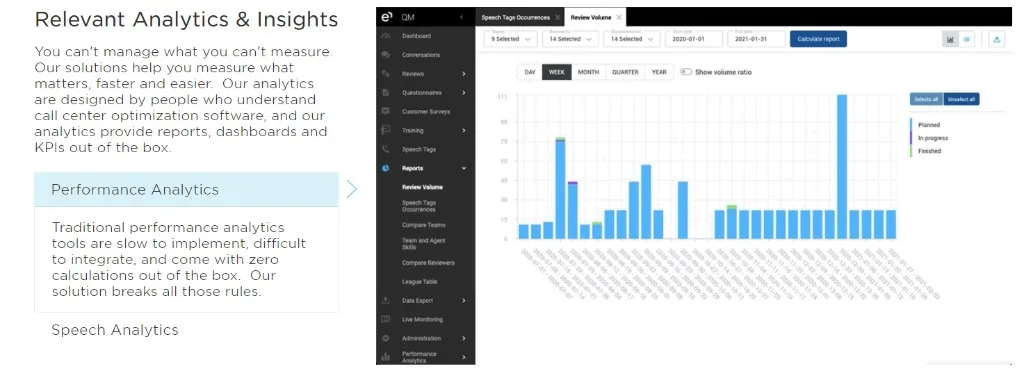Click Customer Surveys sidebar label
Screen dimensions: 1024x380
pos(426,112)
